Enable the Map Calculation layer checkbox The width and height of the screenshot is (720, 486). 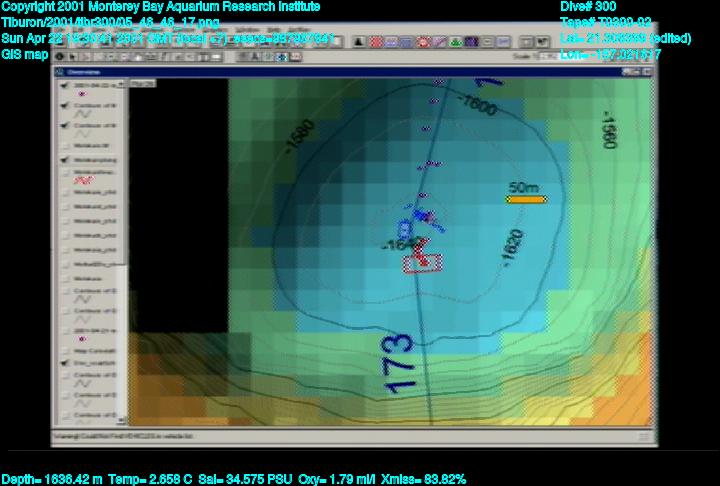[x=64, y=350]
